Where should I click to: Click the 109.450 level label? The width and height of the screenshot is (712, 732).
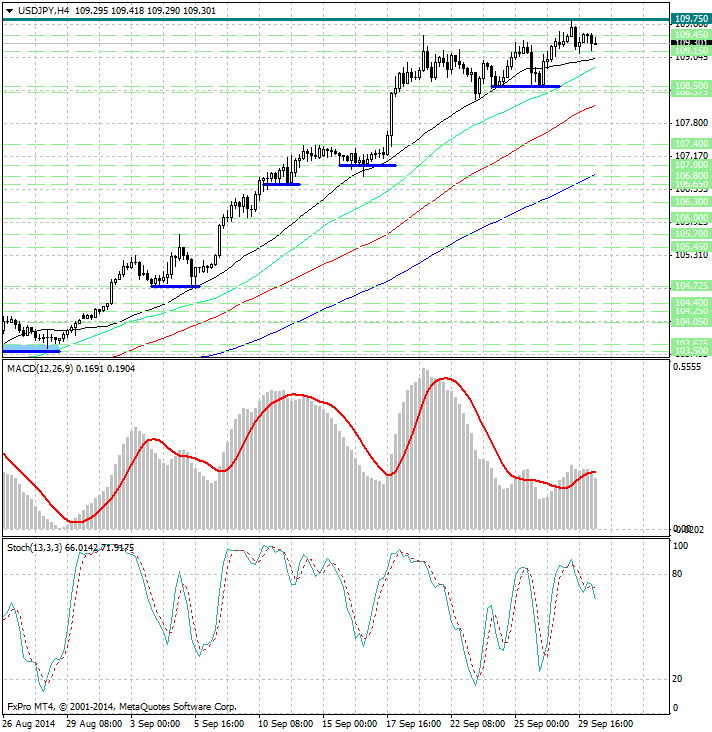pyautogui.click(x=691, y=35)
